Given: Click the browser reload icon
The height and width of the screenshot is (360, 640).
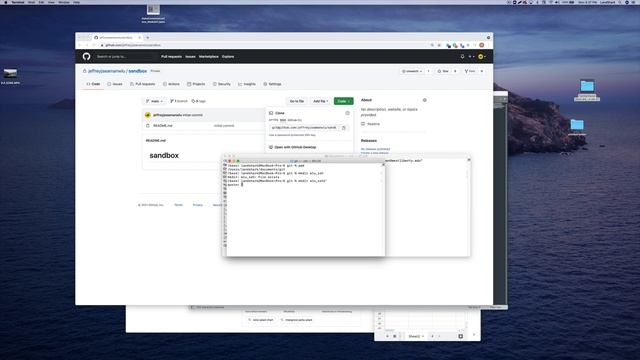Looking at the screenshot, I should [x=94, y=45].
